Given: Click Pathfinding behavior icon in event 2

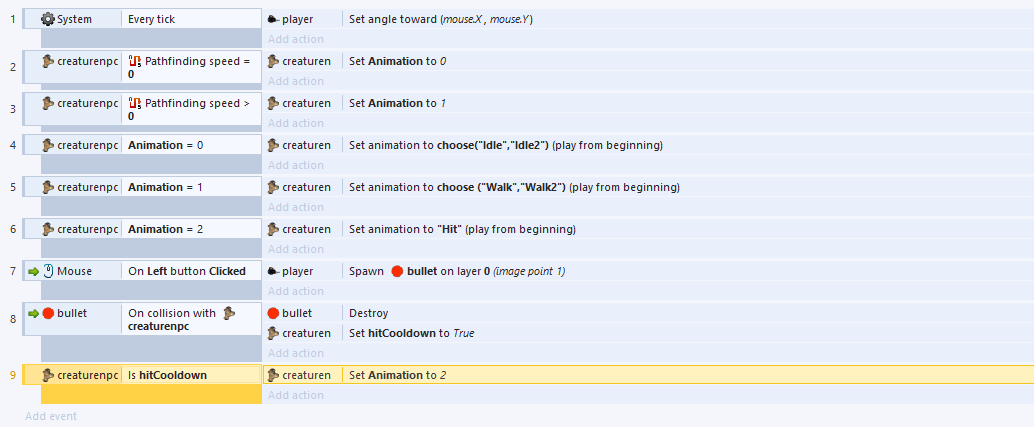Looking at the screenshot, I should click(x=135, y=61).
